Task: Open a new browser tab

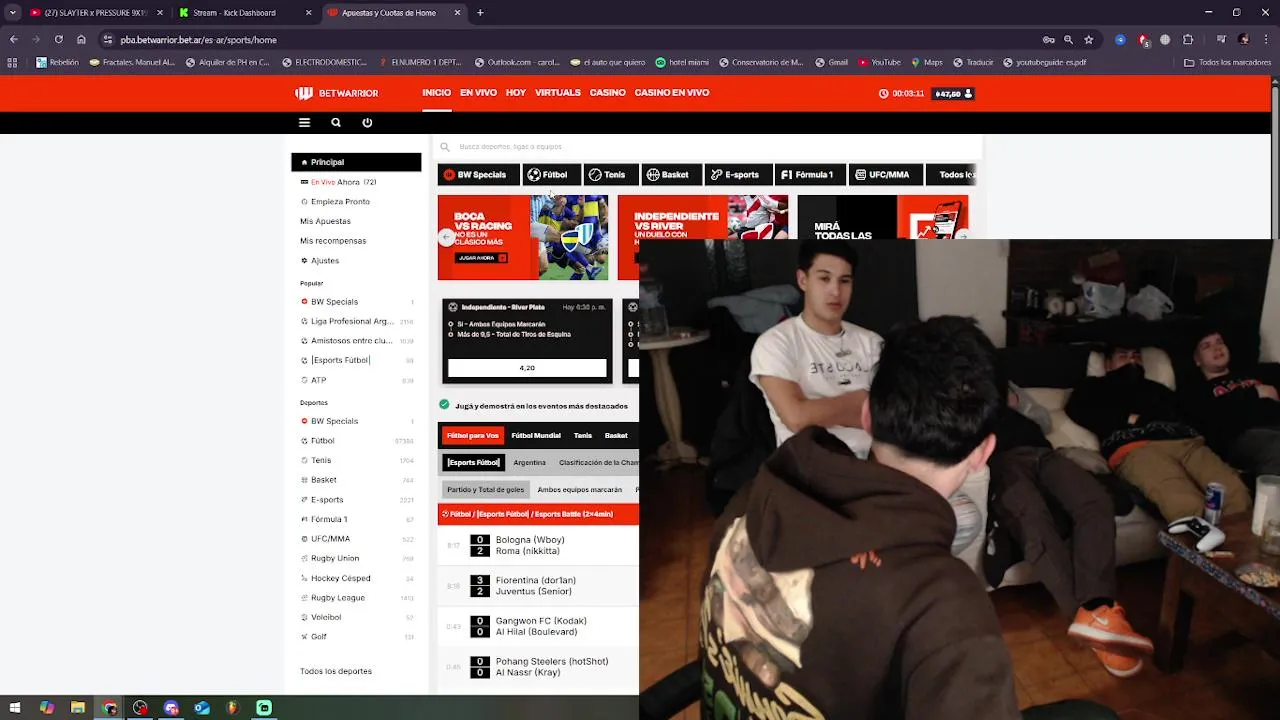Action: tap(480, 13)
